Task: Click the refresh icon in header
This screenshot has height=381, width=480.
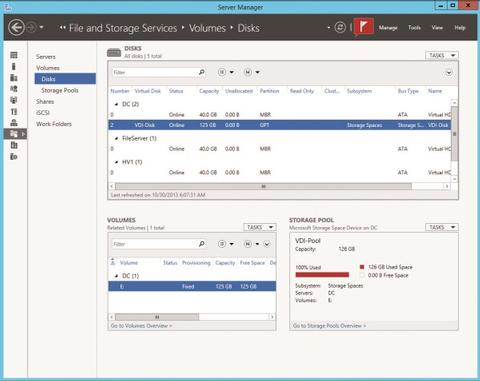Action: [340, 27]
